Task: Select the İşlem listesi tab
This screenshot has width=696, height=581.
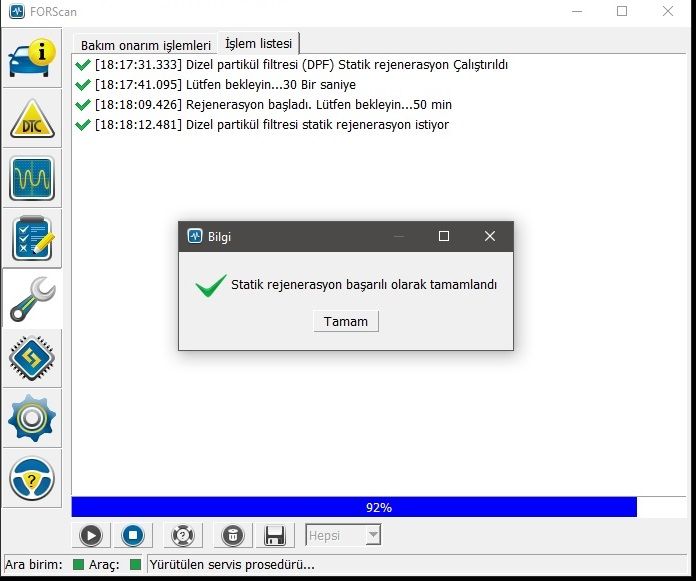Action: pos(258,43)
